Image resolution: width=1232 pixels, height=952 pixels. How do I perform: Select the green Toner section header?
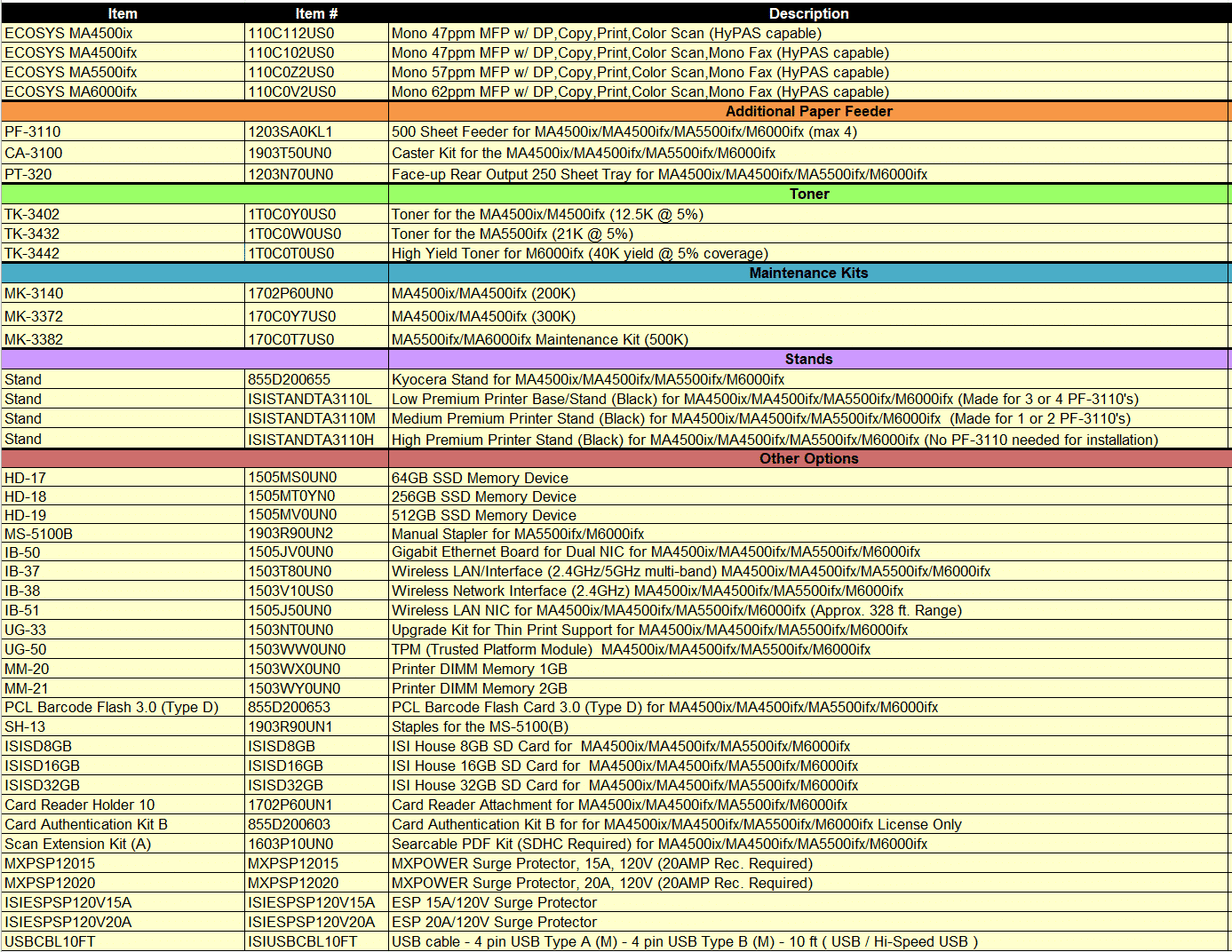808,194
